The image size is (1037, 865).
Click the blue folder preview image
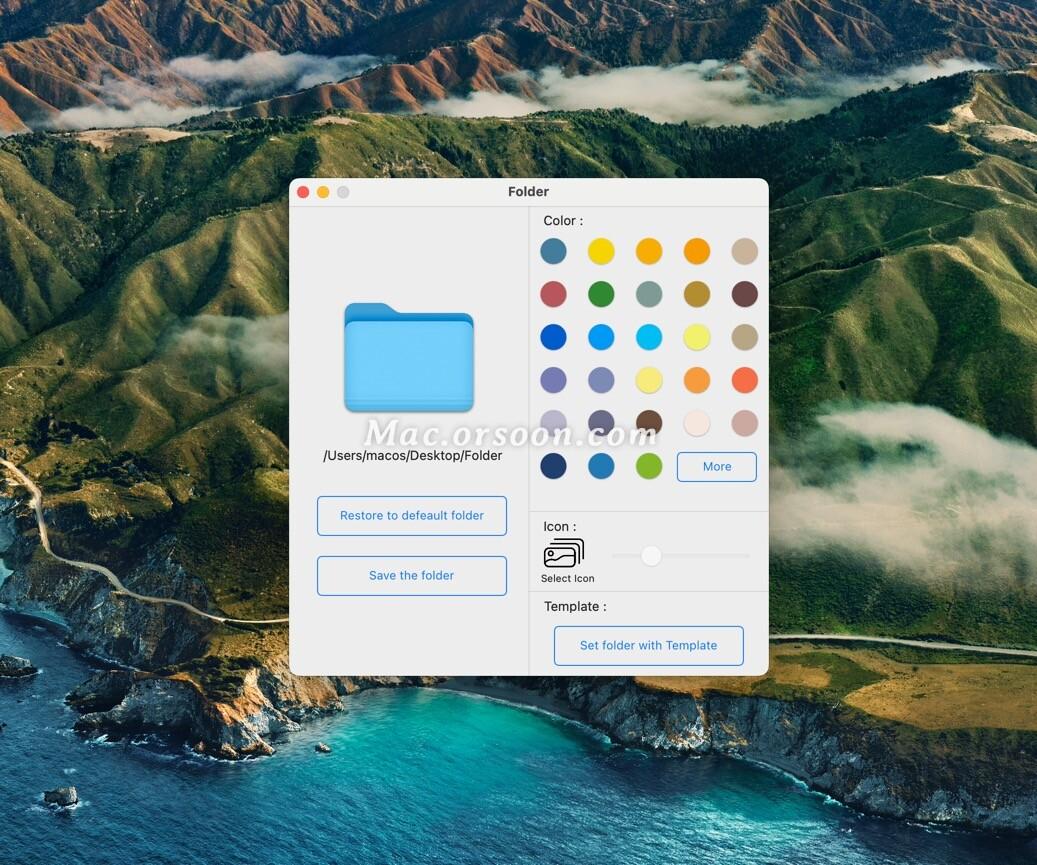409,358
